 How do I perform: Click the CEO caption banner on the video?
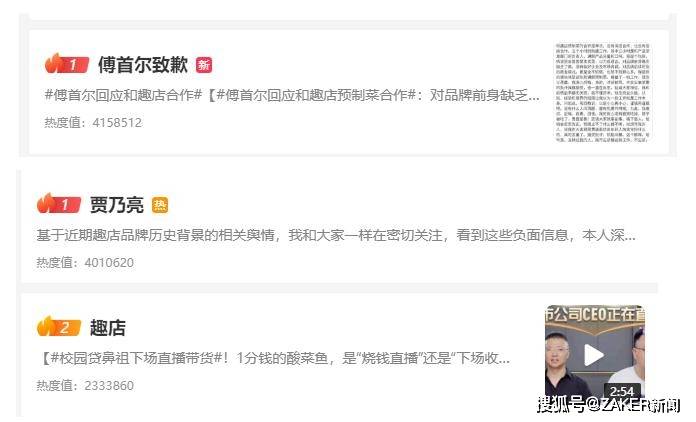coord(595,315)
